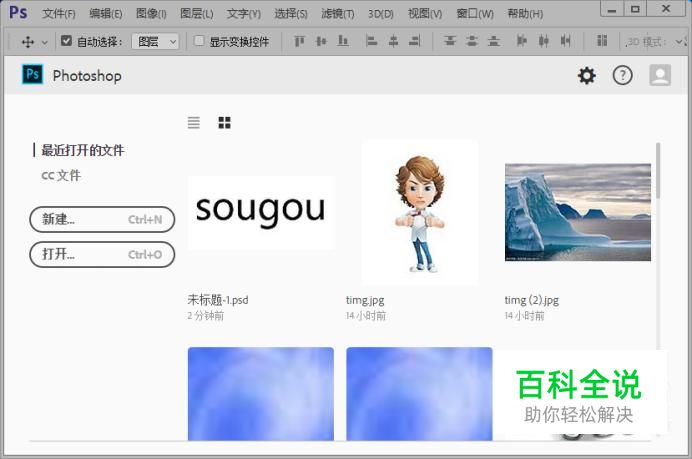Switch to list view icon
Viewport: 692px width, 459px height.
tap(193, 122)
